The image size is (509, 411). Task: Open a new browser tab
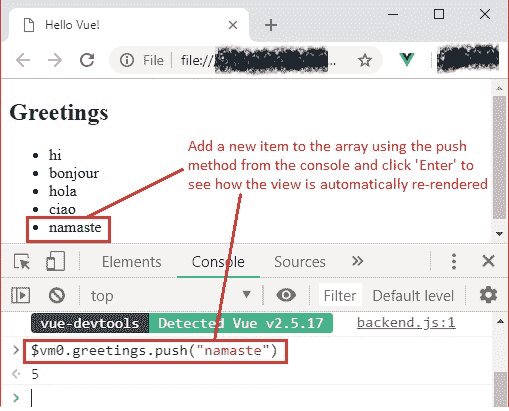[271, 25]
